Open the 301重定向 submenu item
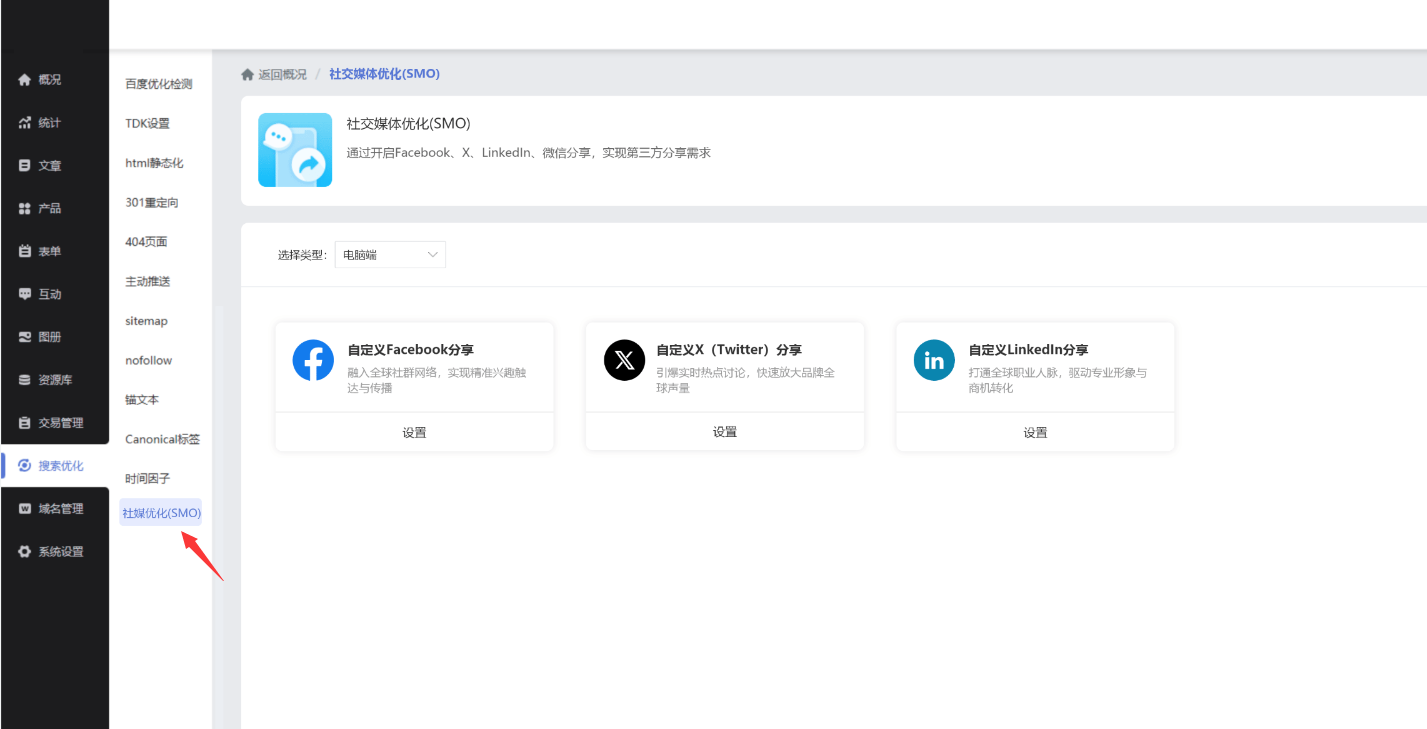 click(x=151, y=203)
